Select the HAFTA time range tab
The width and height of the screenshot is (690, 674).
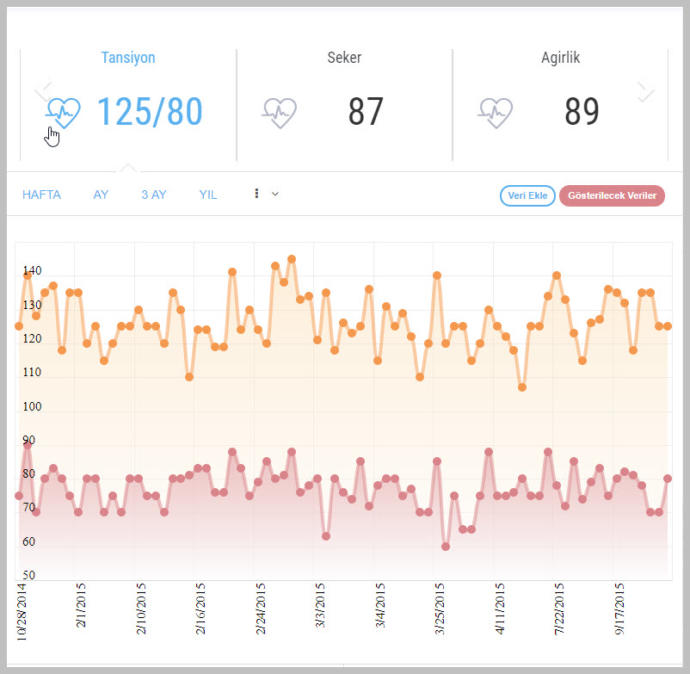click(41, 194)
